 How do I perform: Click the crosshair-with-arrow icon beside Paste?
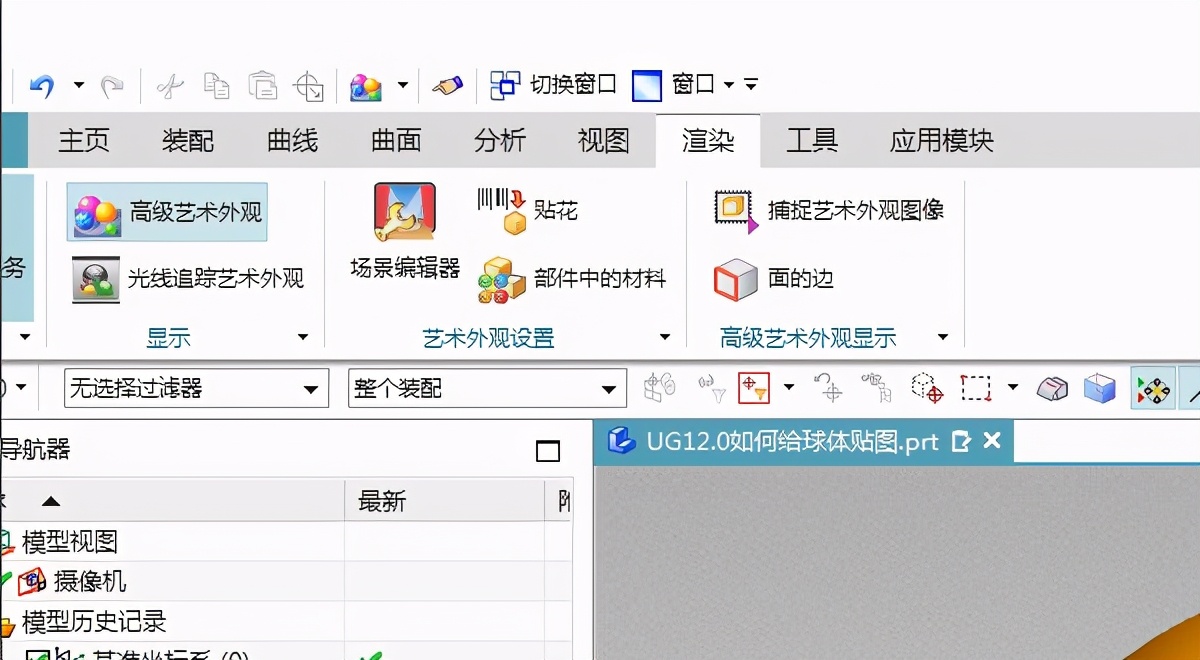pyautogui.click(x=308, y=86)
